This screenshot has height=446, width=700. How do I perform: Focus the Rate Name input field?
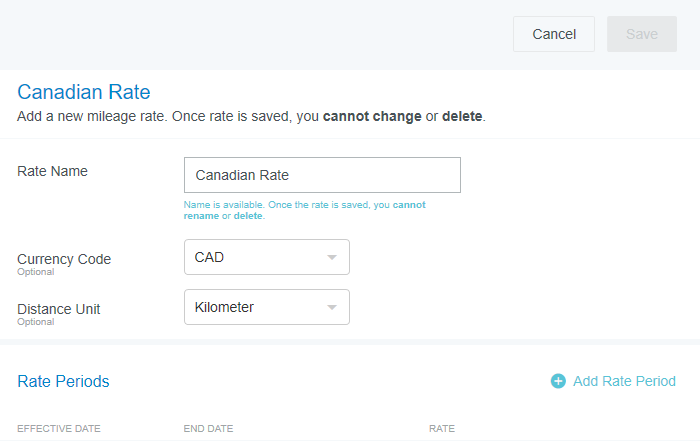coord(322,175)
